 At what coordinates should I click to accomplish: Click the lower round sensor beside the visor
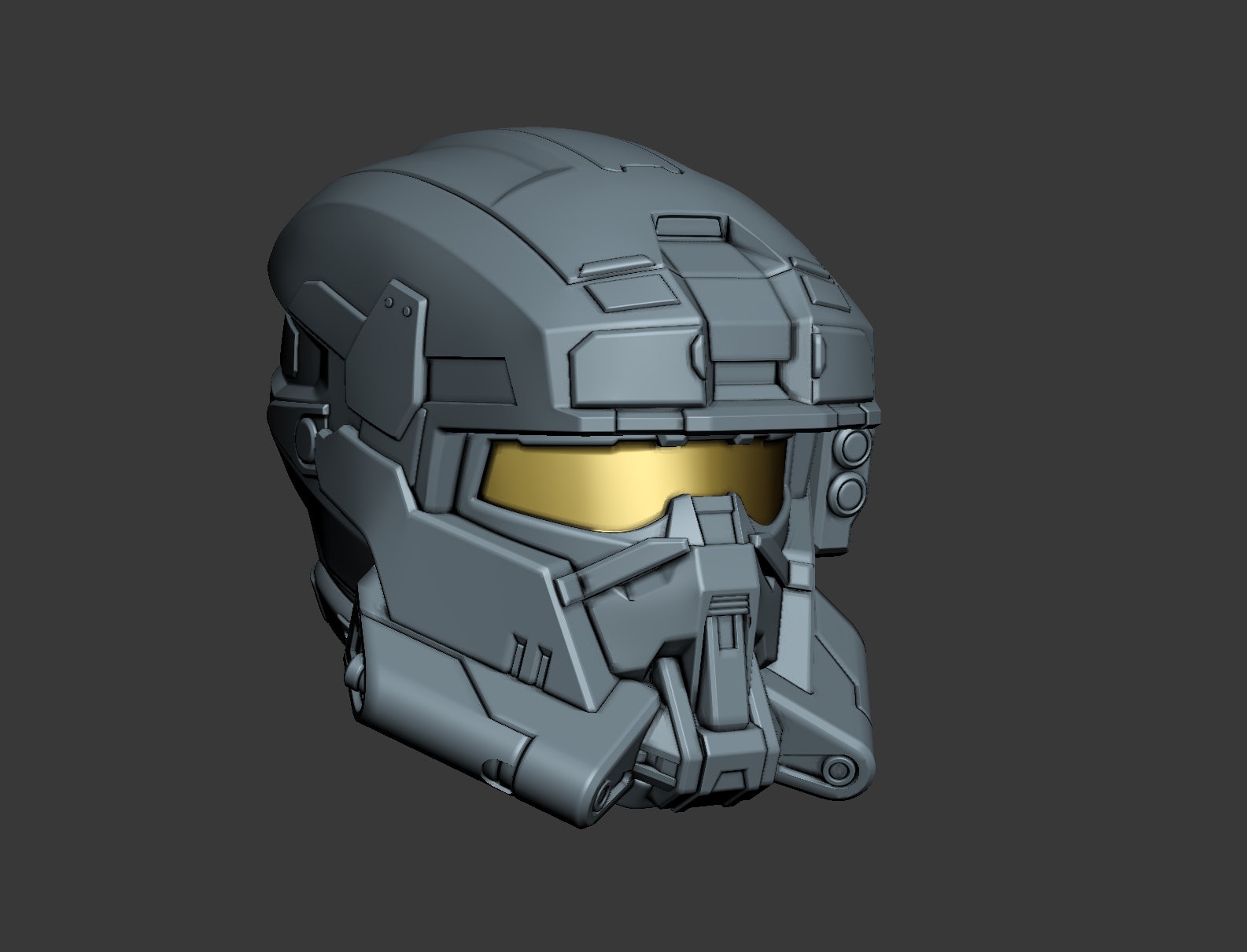tap(850, 493)
